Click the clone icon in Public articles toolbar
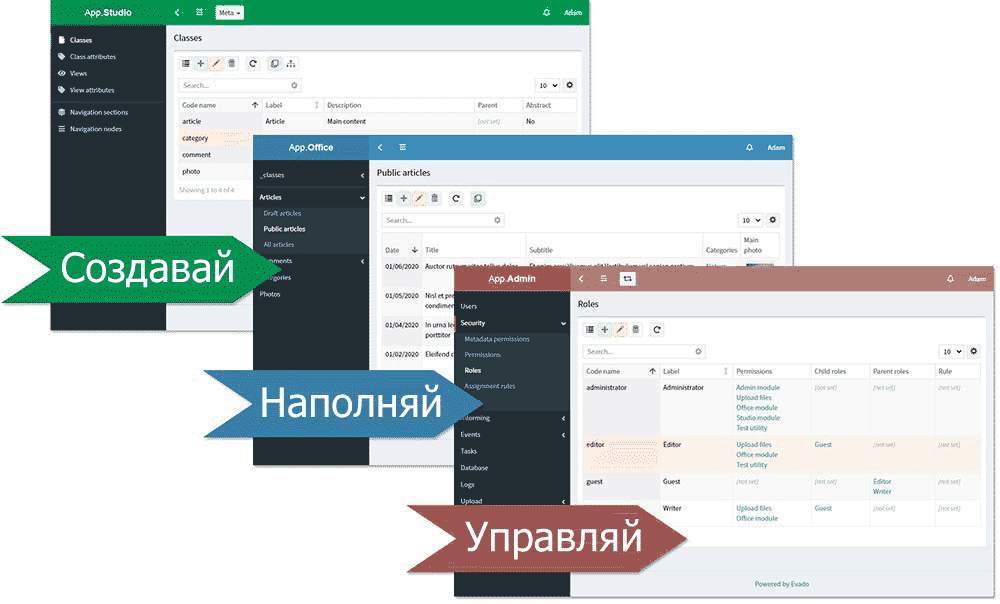Viewport: 1000px width, 604px height. 478,198
